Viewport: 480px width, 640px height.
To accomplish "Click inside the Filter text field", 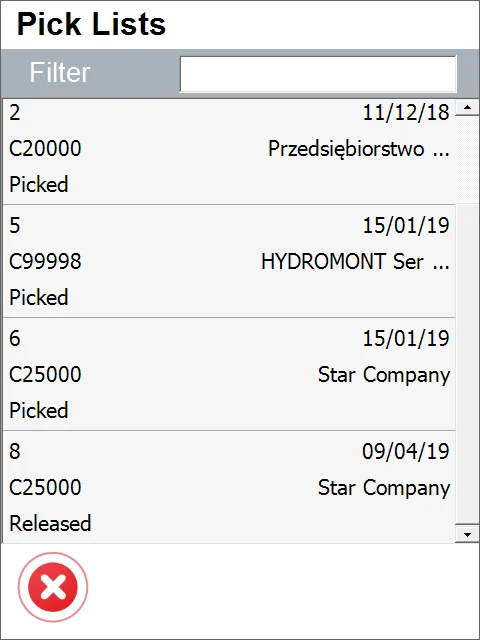I will tap(318, 74).
